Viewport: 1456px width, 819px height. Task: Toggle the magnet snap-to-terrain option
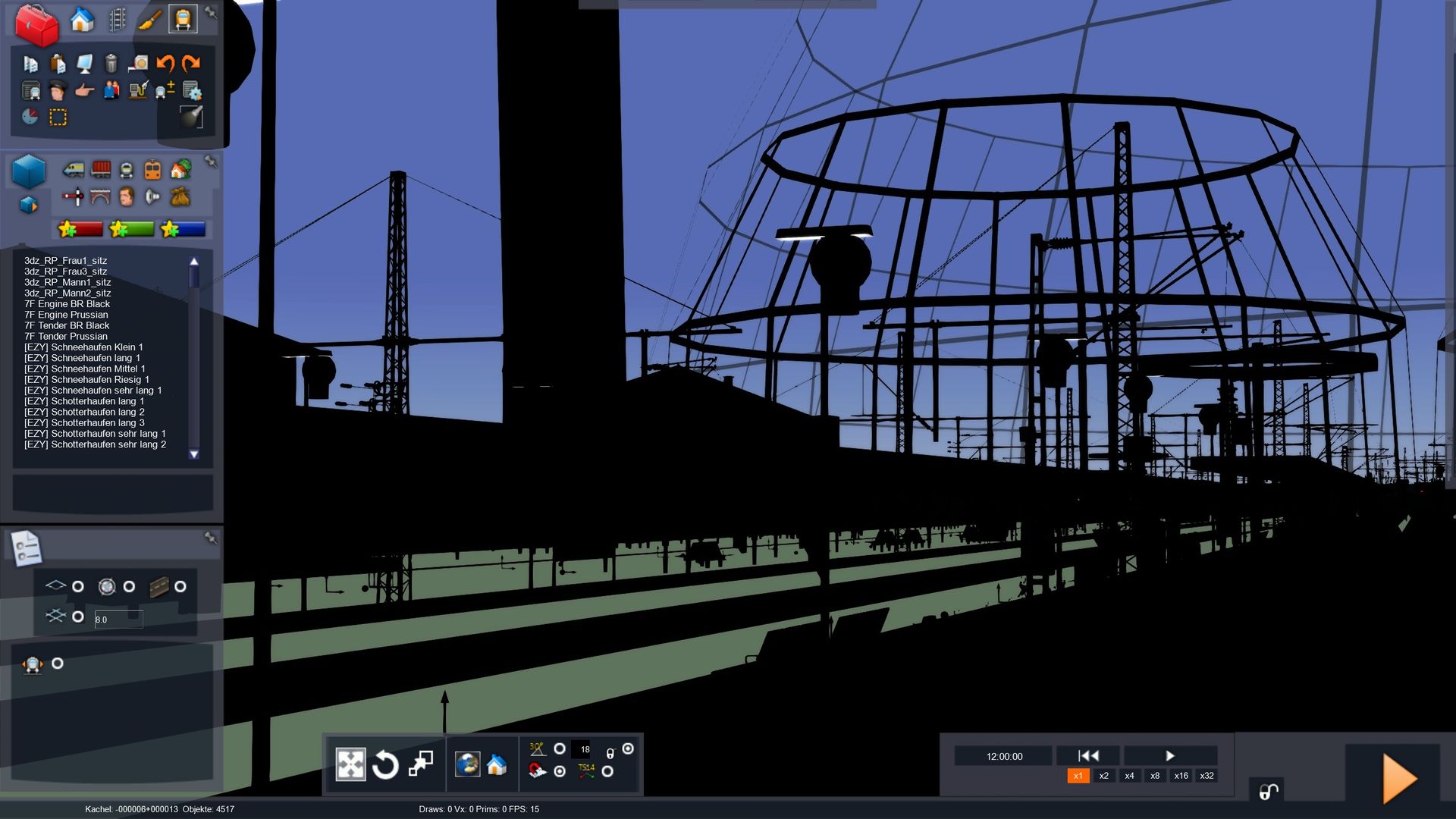(560, 771)
